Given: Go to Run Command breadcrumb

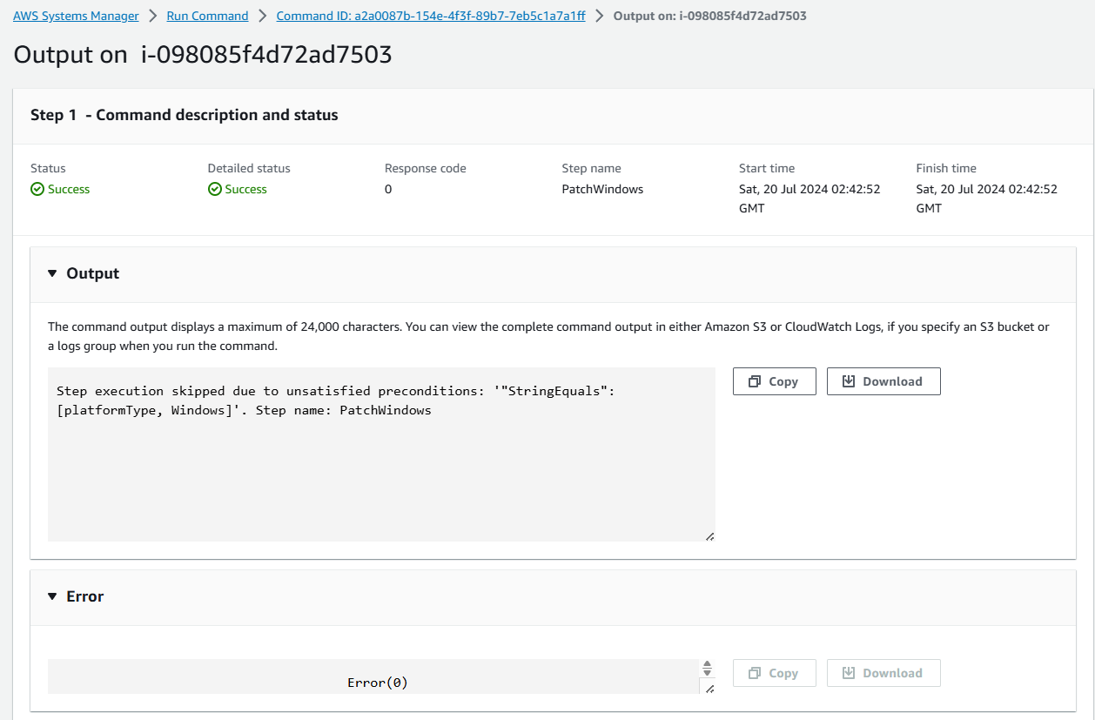Looking at the screenshot, I should pyautogui.click(x=207, y=16).
